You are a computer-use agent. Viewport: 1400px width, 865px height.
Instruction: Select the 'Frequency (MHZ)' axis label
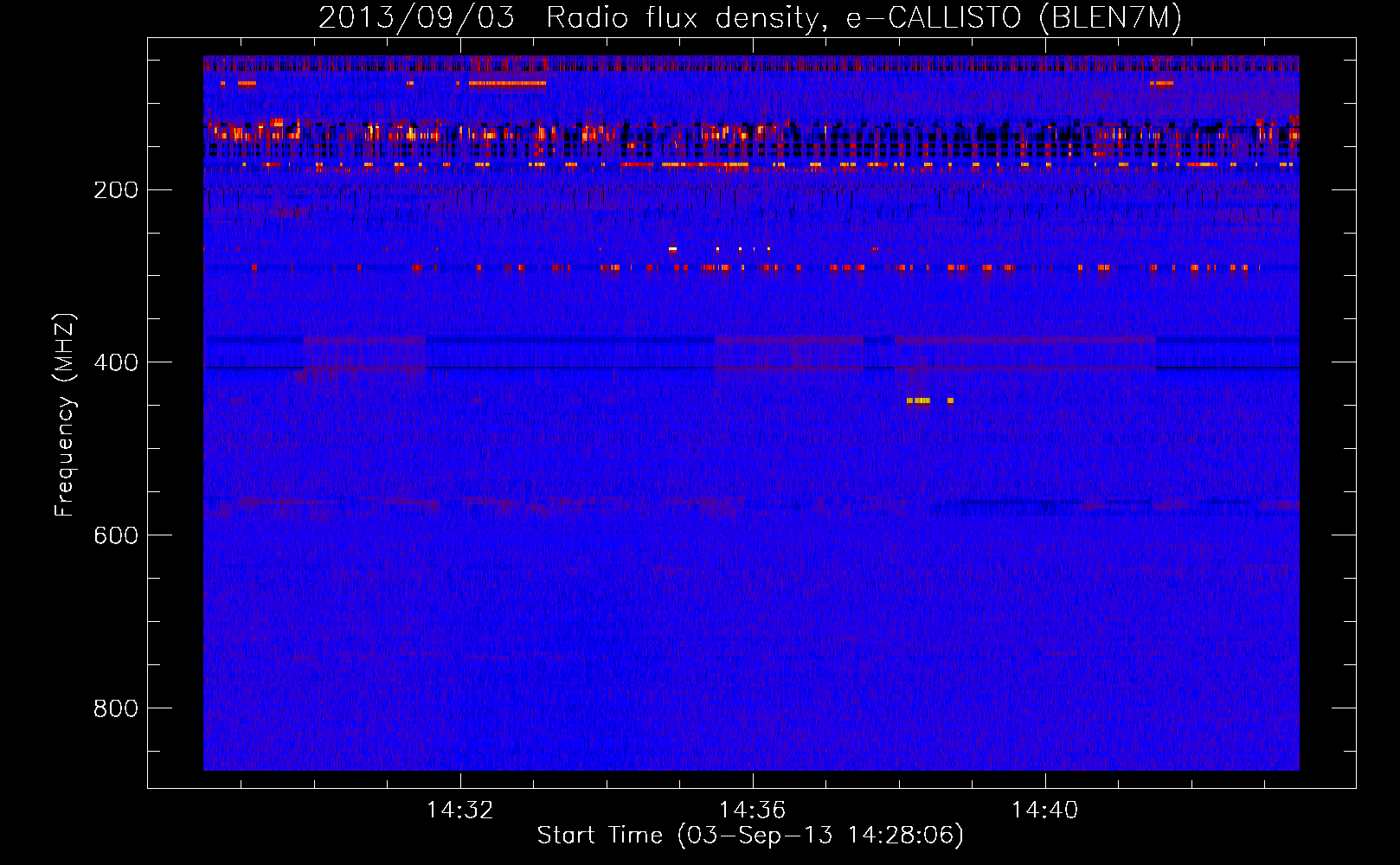click(65, 415)
